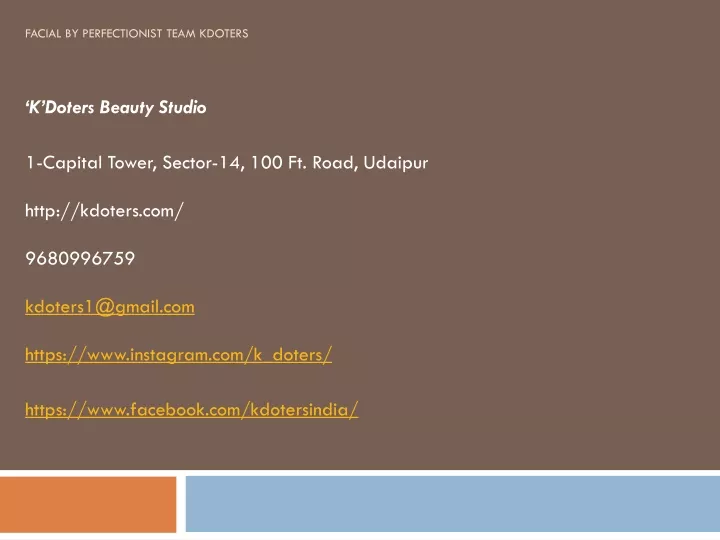Open the Facebook kdotersindia link

click(x=191, y=410)
